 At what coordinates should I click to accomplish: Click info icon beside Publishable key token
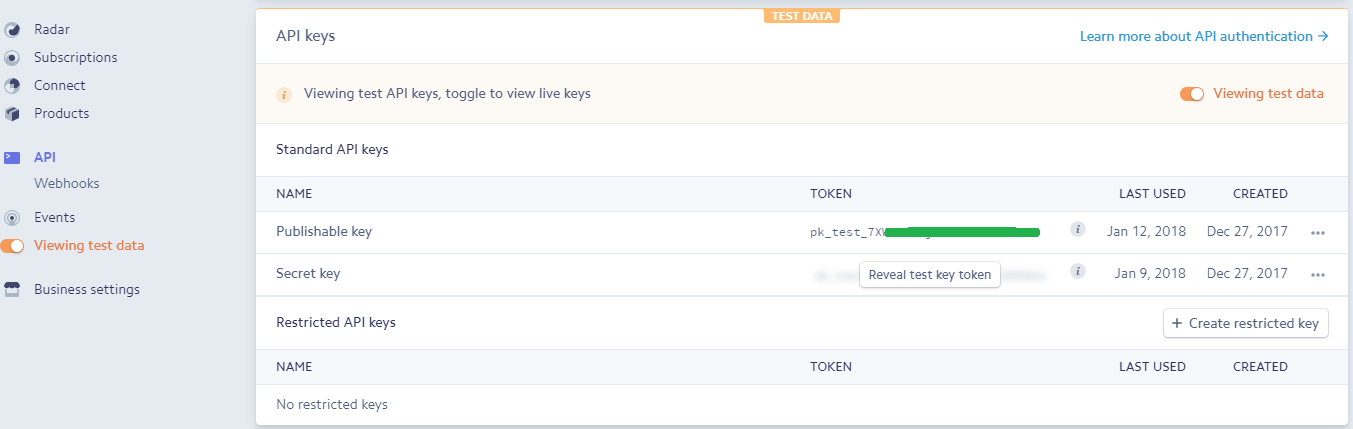pyautogui.click(x=1077, y=230)
